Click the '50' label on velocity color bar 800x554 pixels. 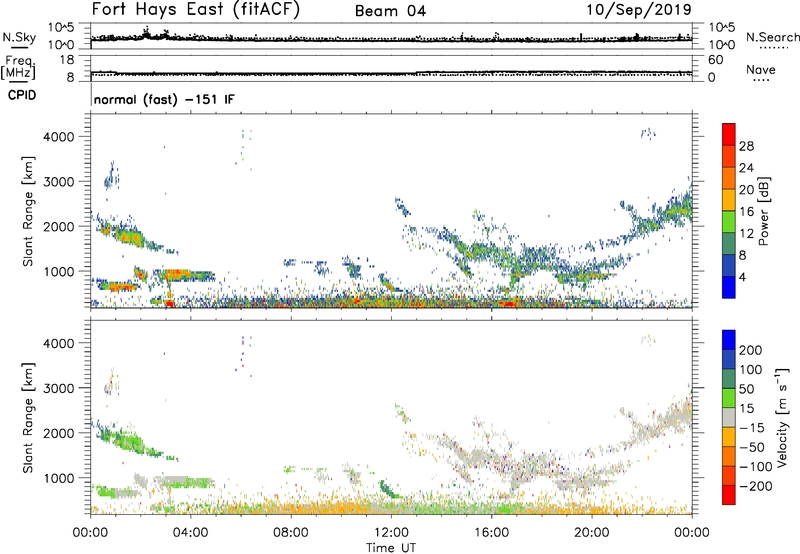pos(747,389)
